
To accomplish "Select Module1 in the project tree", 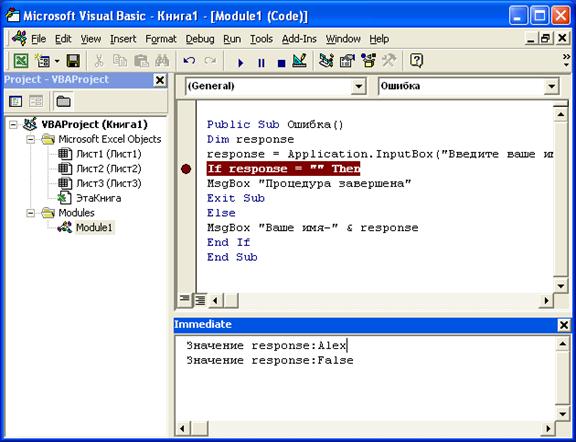I will click(x=94, y=228).
